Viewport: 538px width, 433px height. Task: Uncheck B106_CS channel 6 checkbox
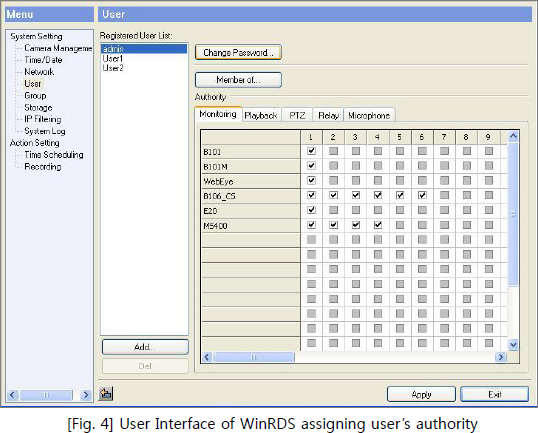(x=422, y=195)
